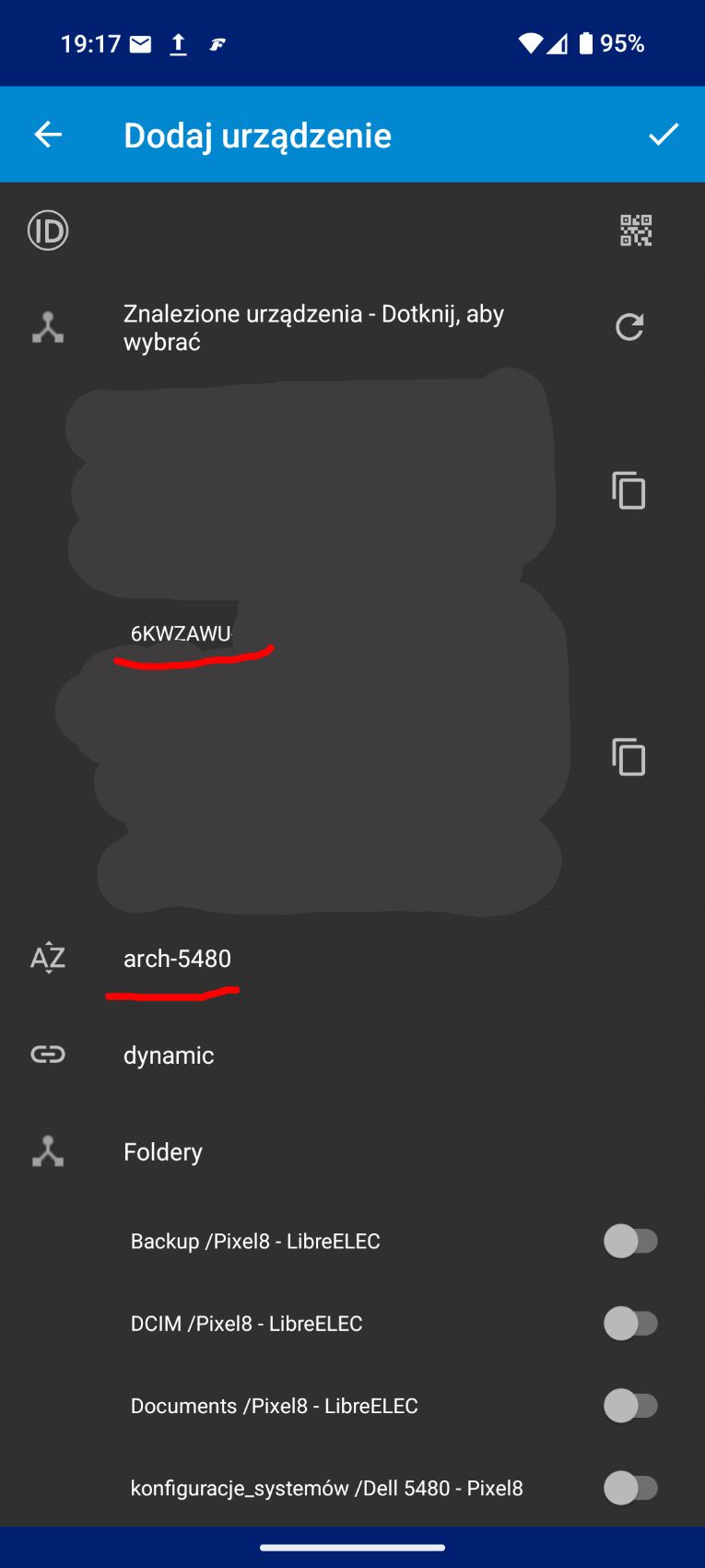Edit the device name arch-5480
The width and height of the screenshot is (705, 1568).
click(x=177, y=959)
